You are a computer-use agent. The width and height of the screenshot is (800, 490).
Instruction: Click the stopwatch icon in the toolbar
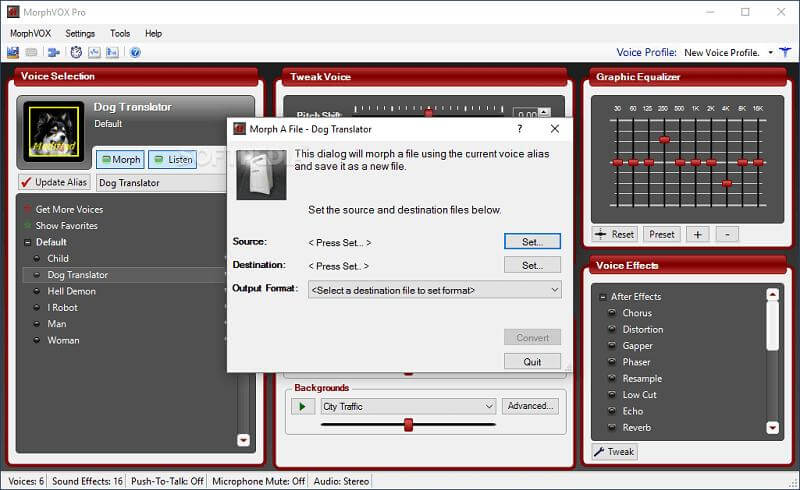tap(76, 52)
